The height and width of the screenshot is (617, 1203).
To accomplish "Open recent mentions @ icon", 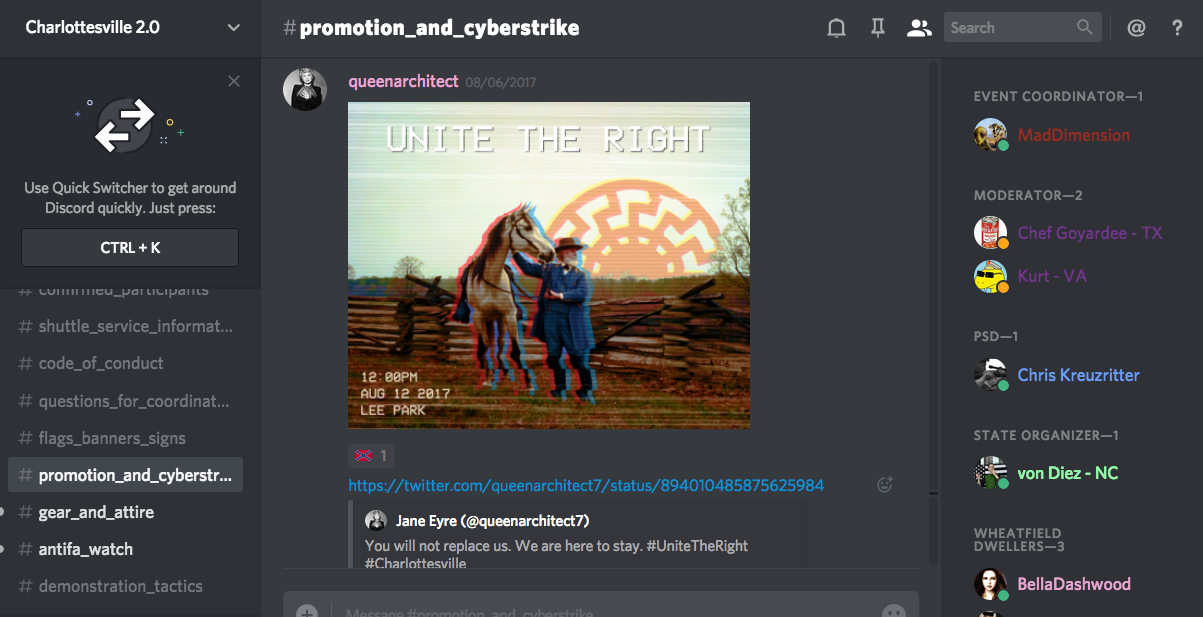I will [1136, 28].
